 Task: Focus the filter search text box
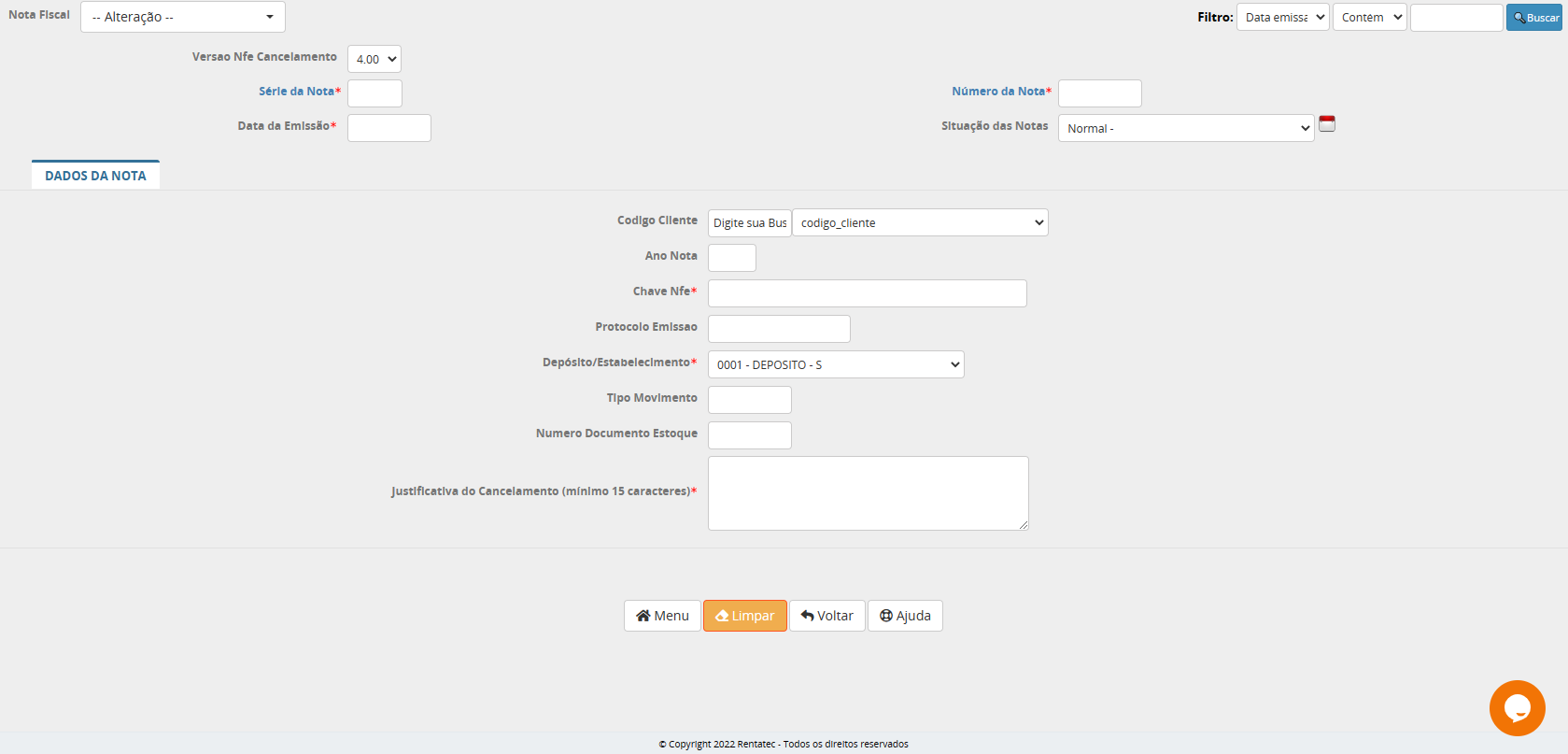1456,18
